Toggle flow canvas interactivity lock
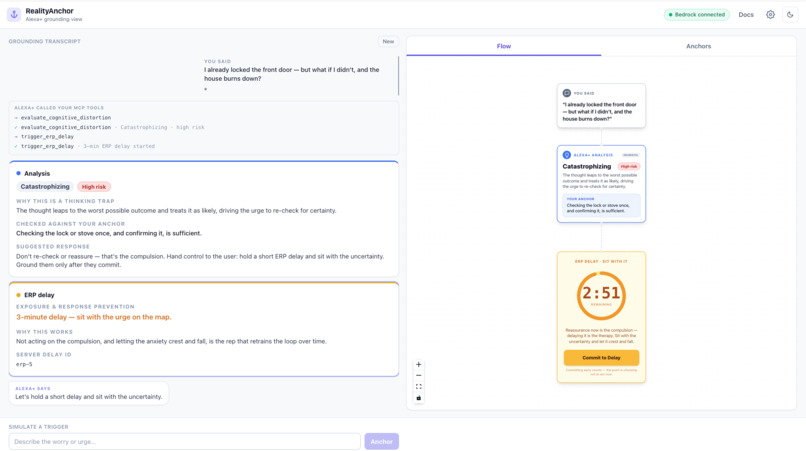The image size is (806, 451). click(418, 398)
